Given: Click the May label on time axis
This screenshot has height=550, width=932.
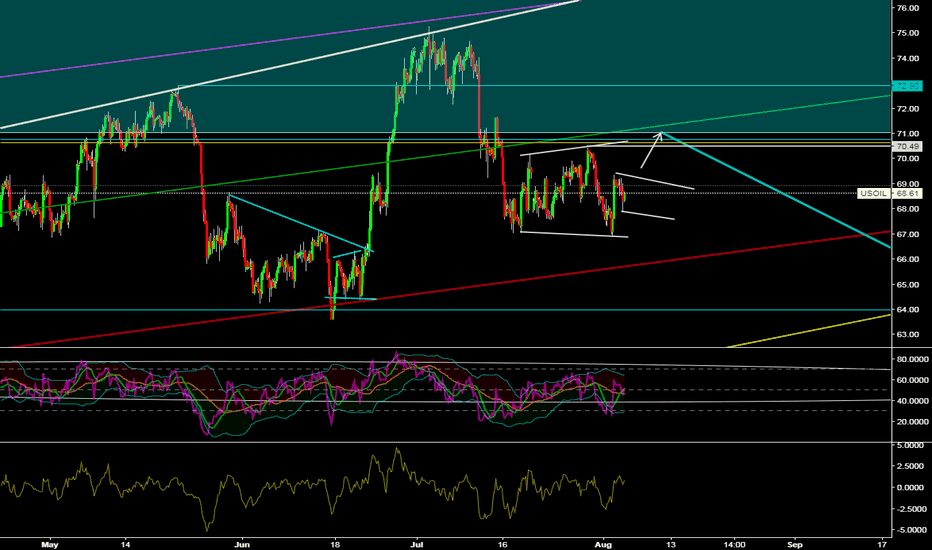Looking at the screenshot, I should [x=51, y=544].
